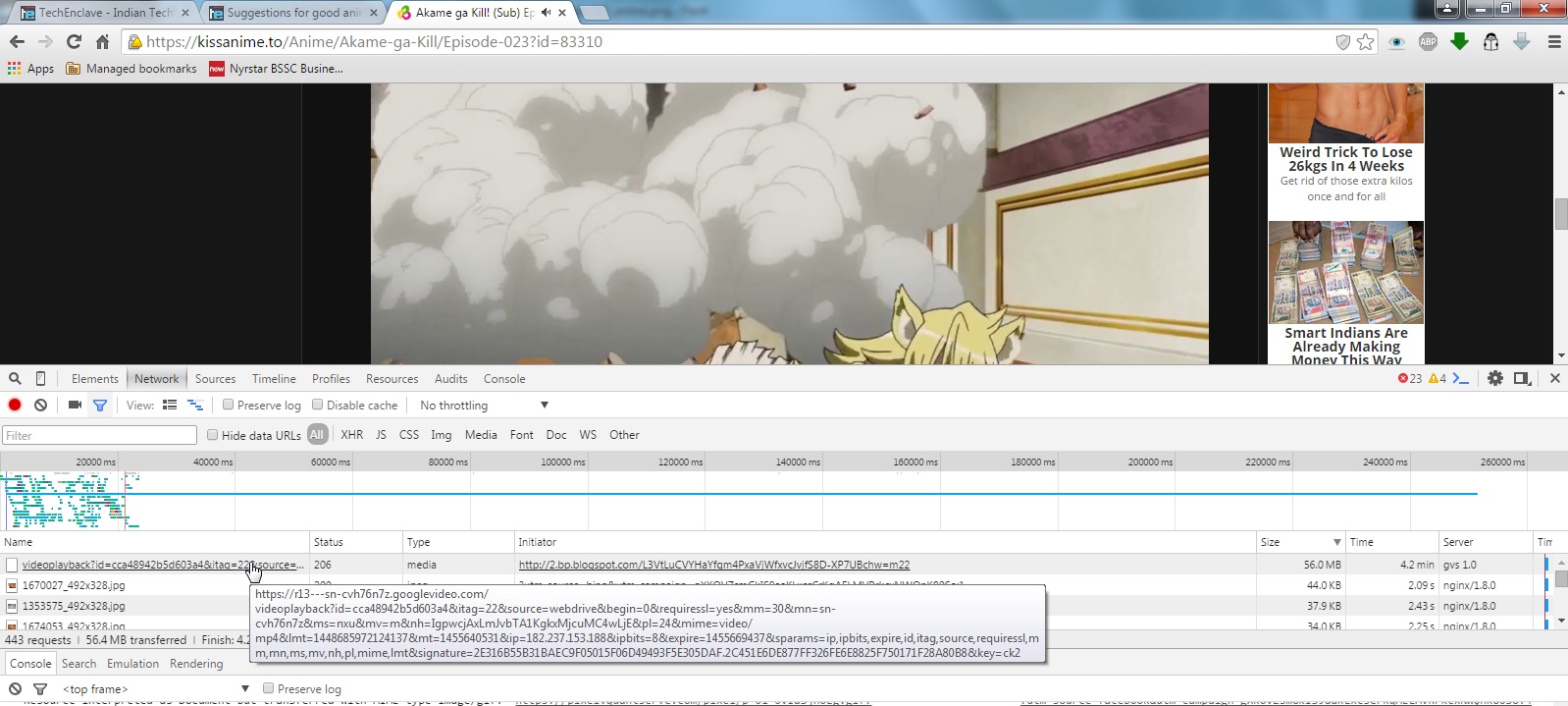
Task: Open the Search drawer tab
Action: click(x=79, y=664)
